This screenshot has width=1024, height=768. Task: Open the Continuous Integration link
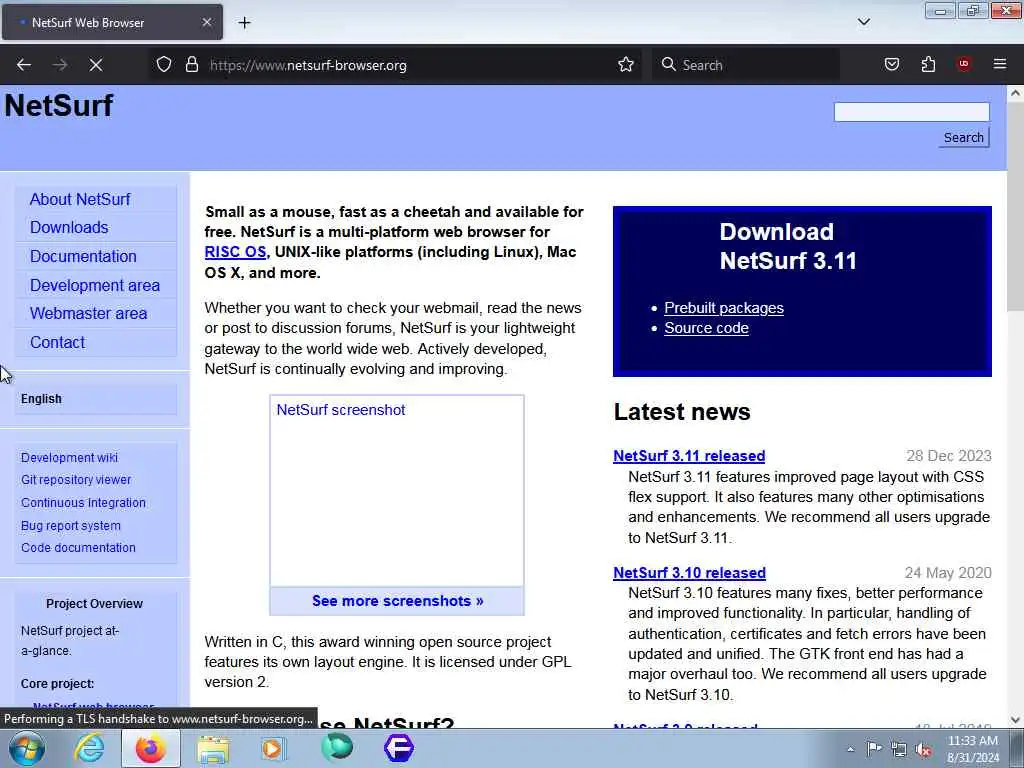point(83,503)
